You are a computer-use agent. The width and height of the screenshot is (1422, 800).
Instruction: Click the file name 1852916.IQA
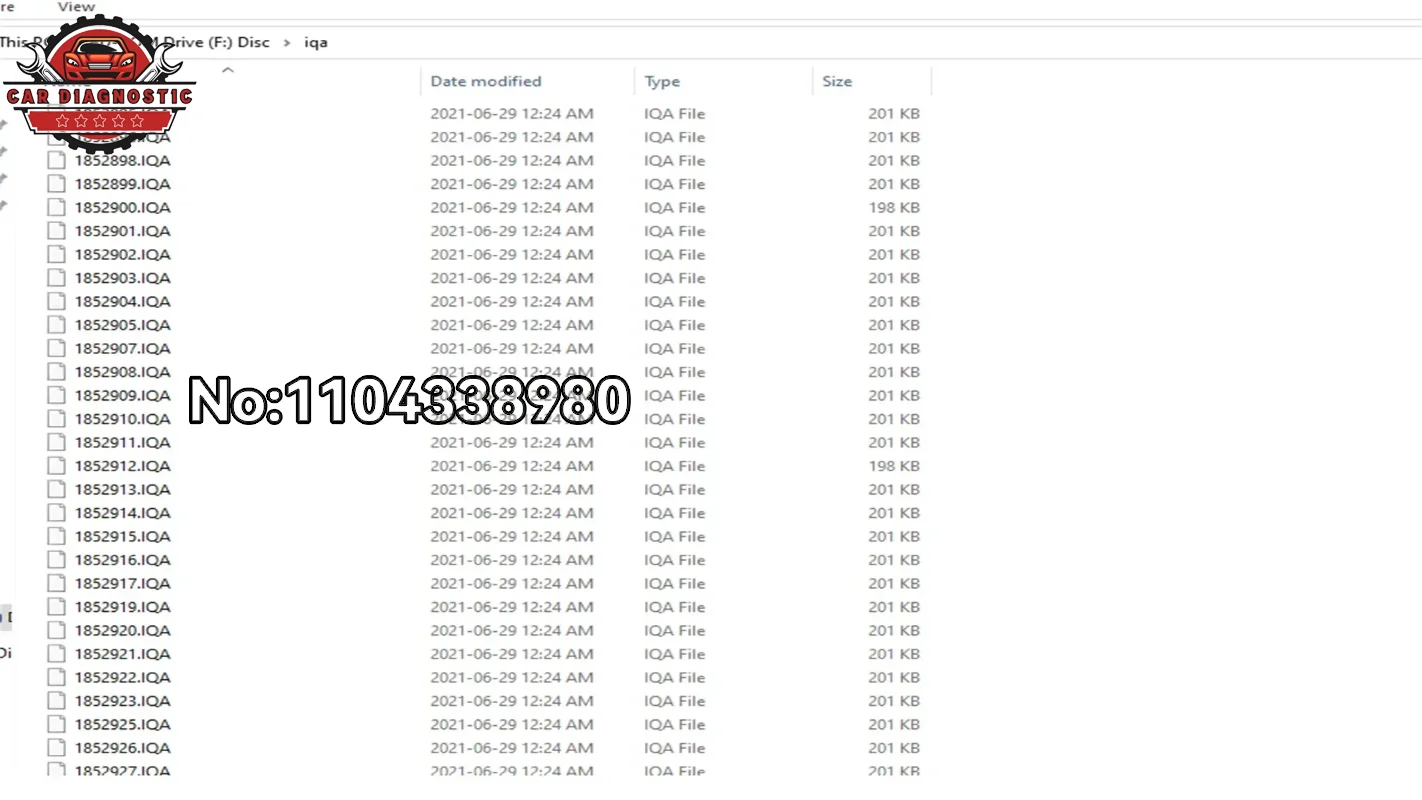coord(122,560)
